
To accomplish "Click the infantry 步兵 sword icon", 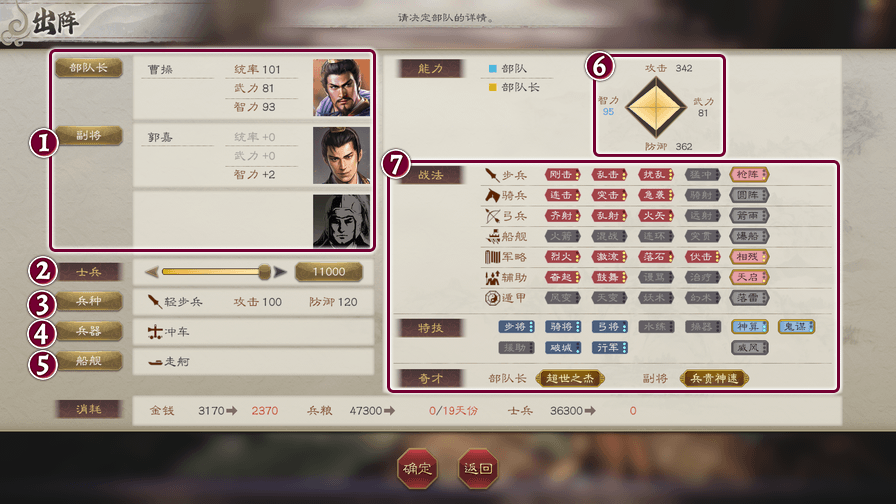I will coord(492,175).
